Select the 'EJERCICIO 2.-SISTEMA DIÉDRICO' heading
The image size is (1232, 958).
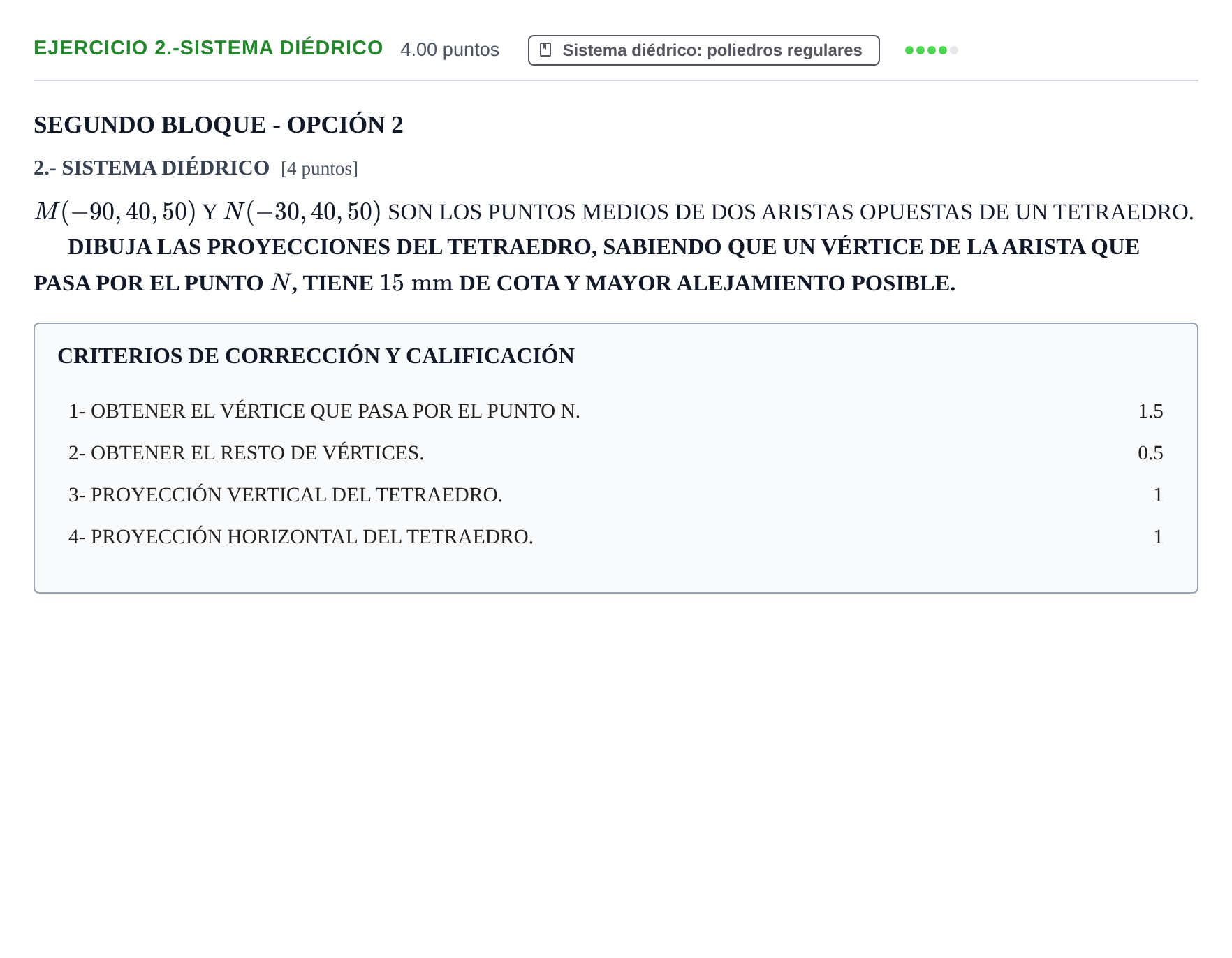[x=208, y=48]
